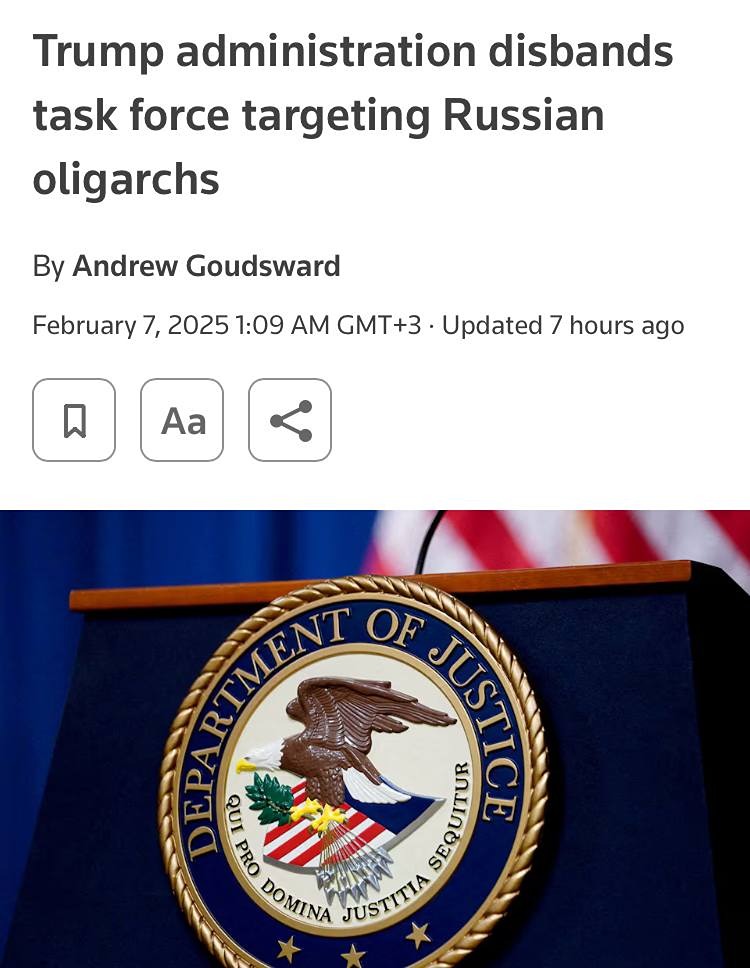The image size is (750, 968).
Task: Click the word 'oligarchs' in the headline
Action: tap(126, 180)
